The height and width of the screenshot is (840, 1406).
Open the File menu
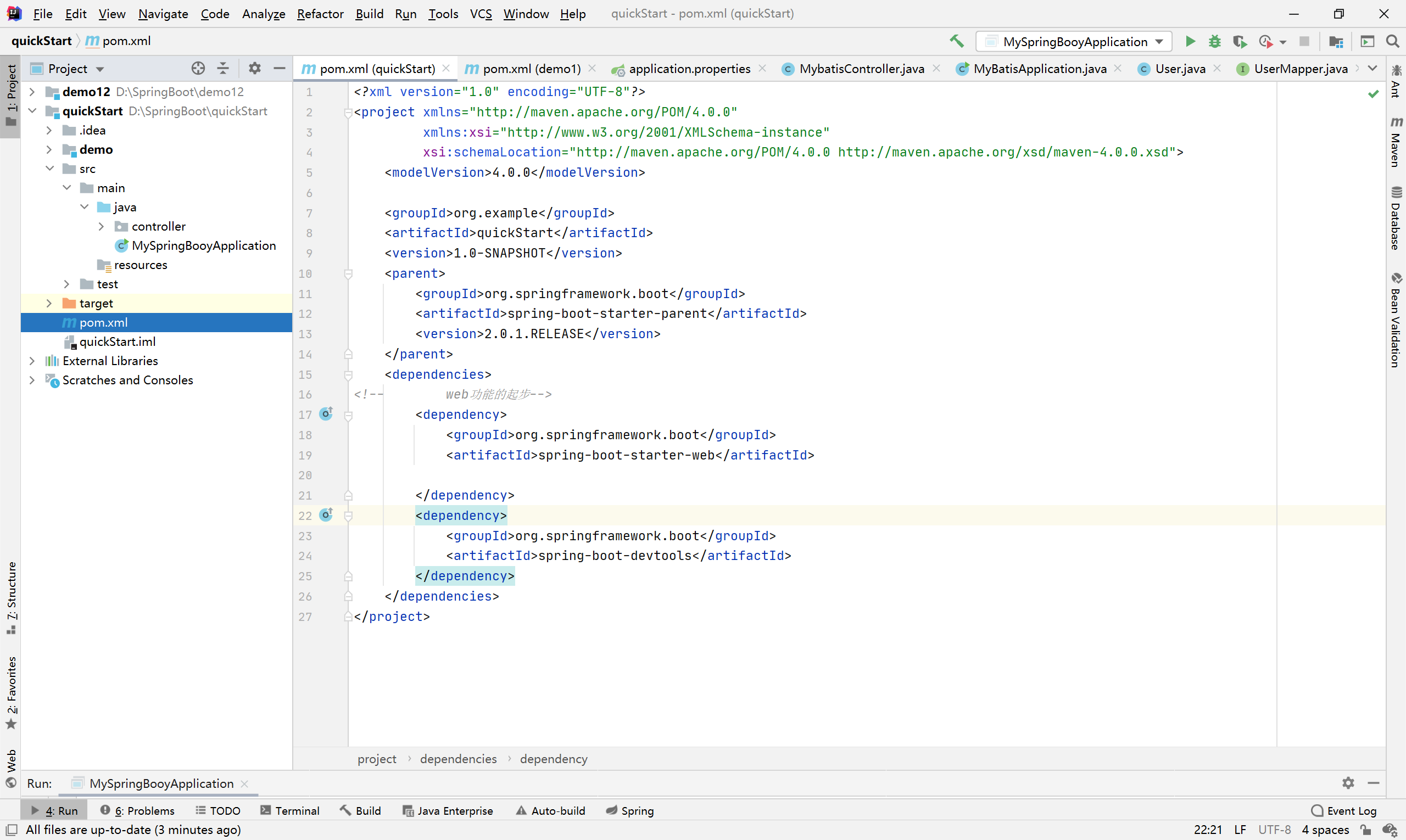pyautogui.click(x=42, y=14)
